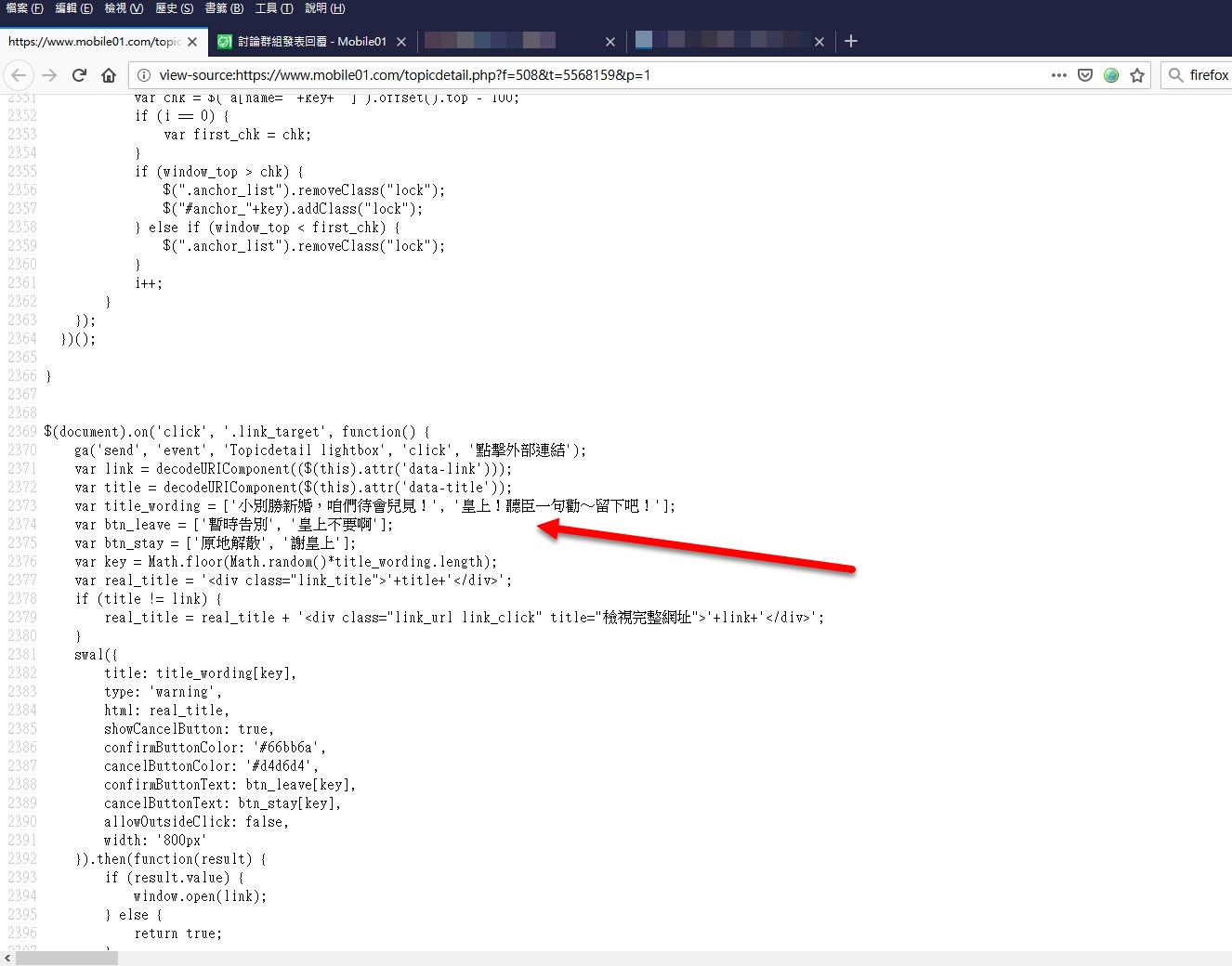Click the var link = decodeURIComponent line
This screenshot has width=1232, height=966.
[293, 469]
